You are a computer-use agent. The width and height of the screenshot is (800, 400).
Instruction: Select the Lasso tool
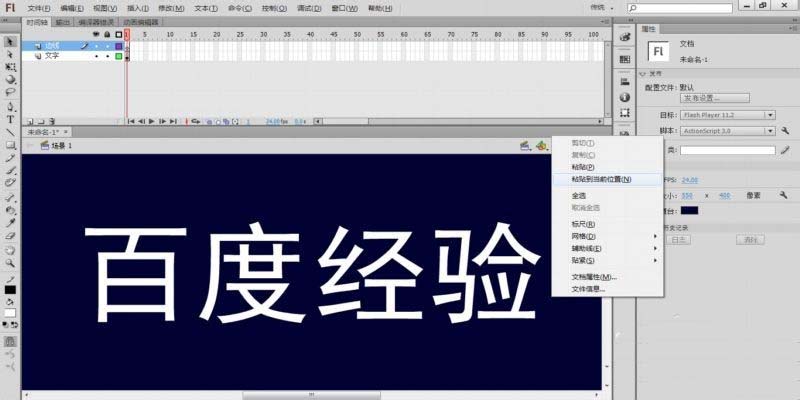click(x=10, y=92)
